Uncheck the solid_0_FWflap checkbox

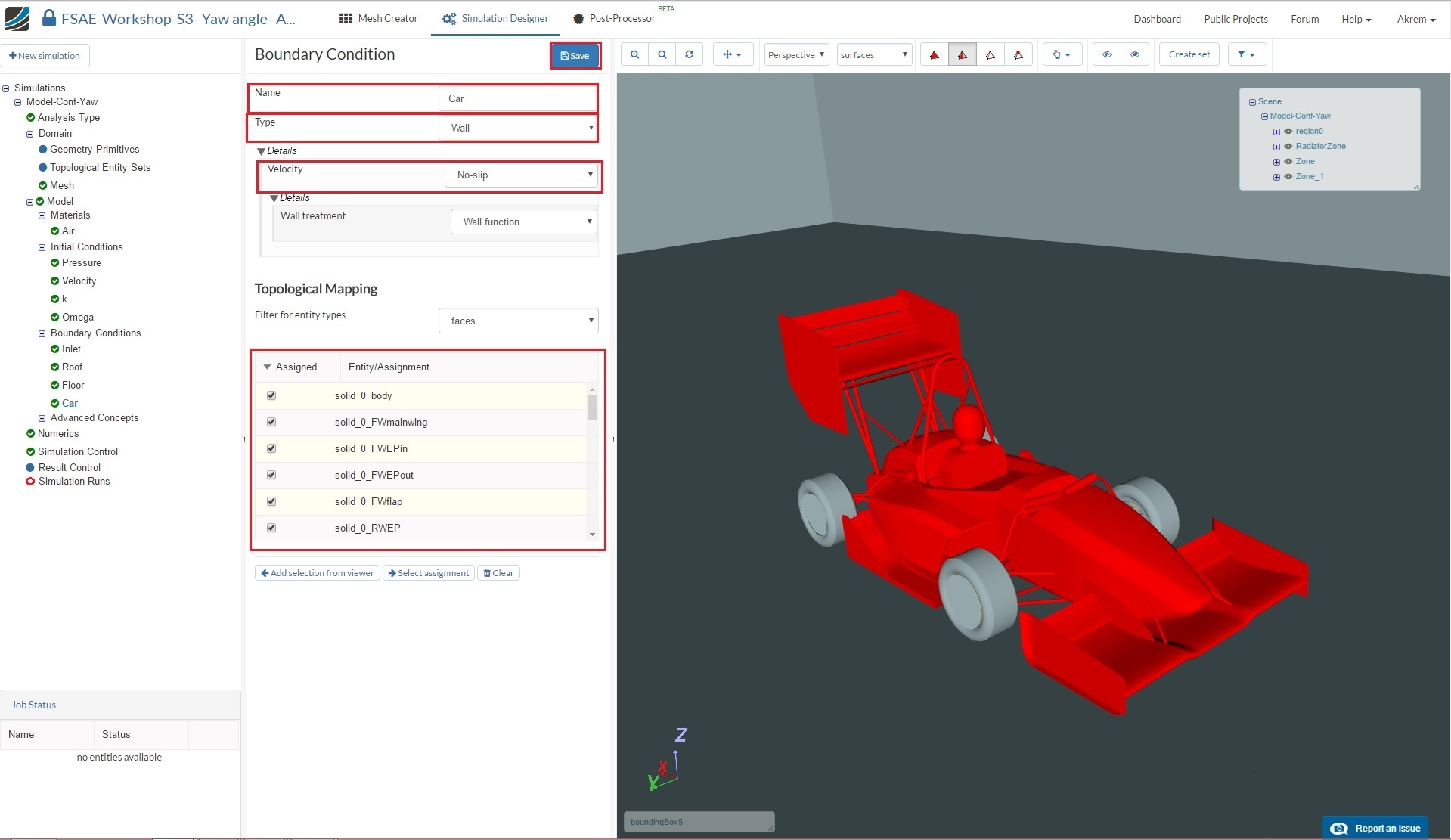pos(271,501)
